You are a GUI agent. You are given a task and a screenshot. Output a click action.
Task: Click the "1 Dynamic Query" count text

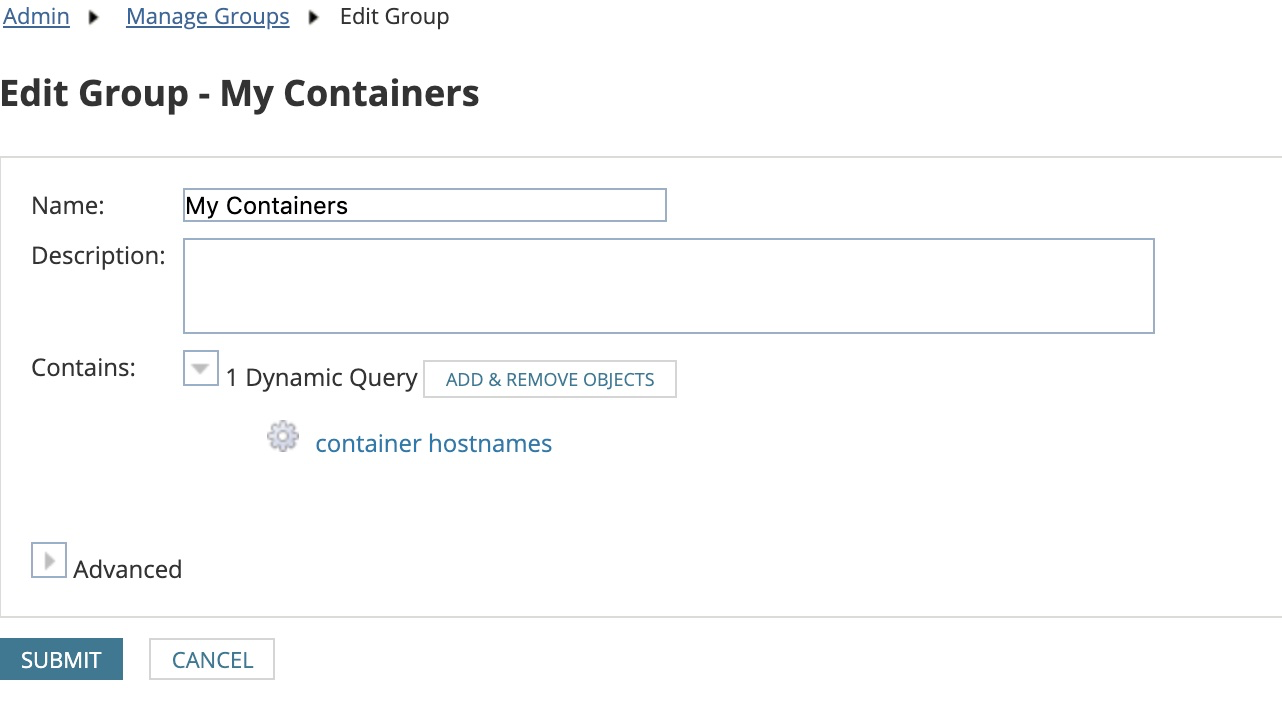tap(321, 378)
